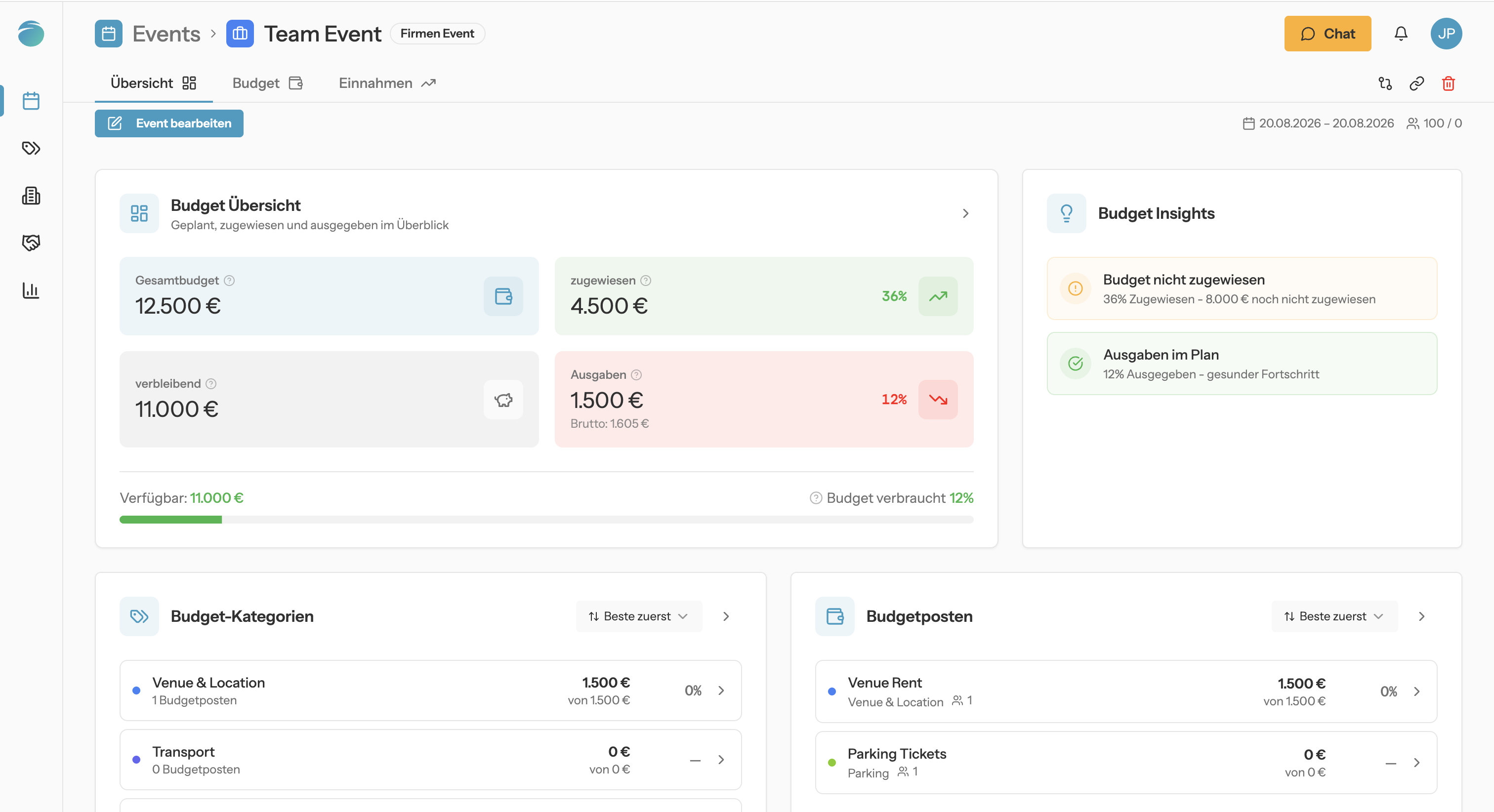Image resolution: width=1494 pixels, height=812 pixels.
Task: Click the zugewiesen help question icon
Action: [646, 281]
